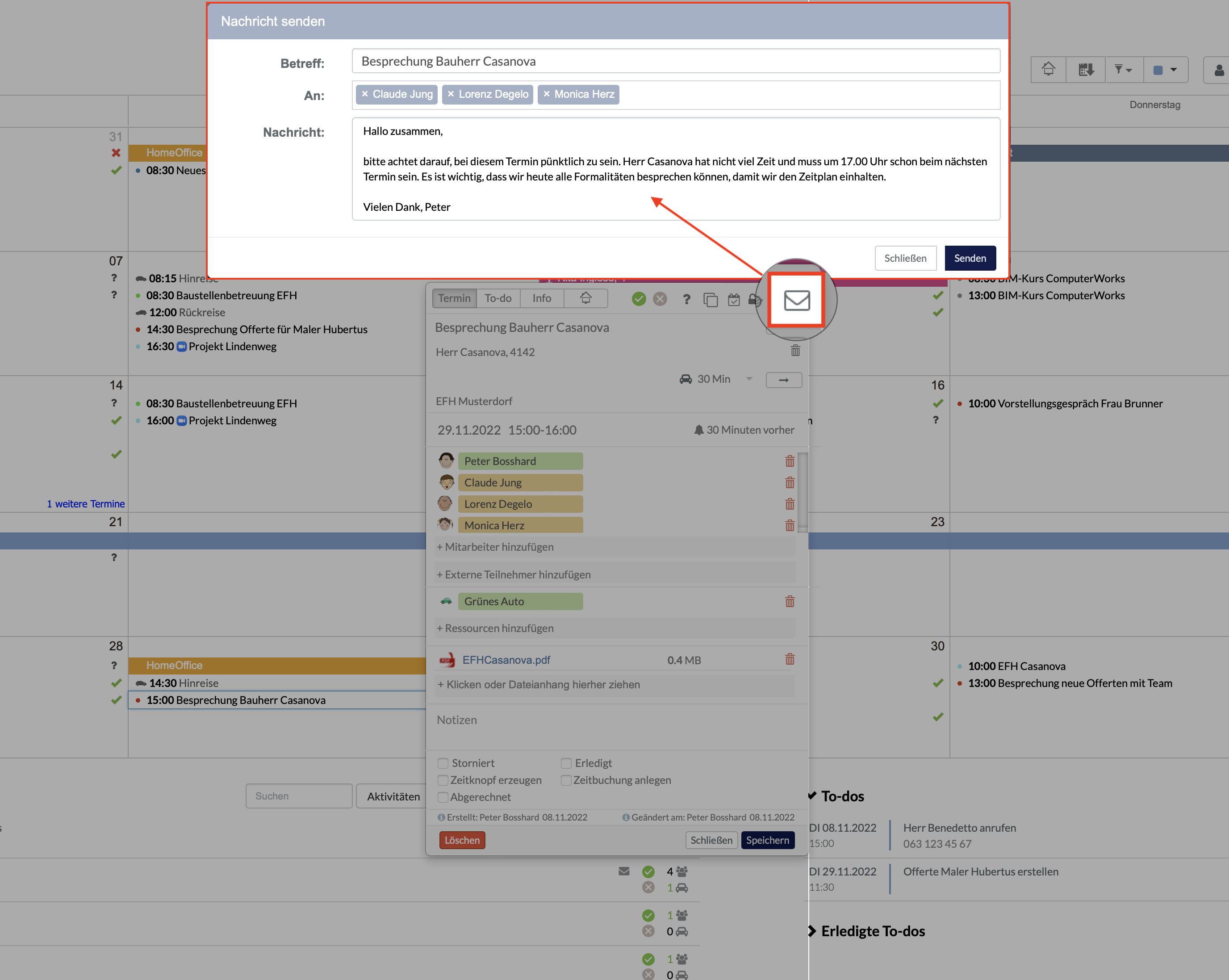The image size is (1229, 980).
Task: Switch to the To-do tab
Action: [497, 298]
